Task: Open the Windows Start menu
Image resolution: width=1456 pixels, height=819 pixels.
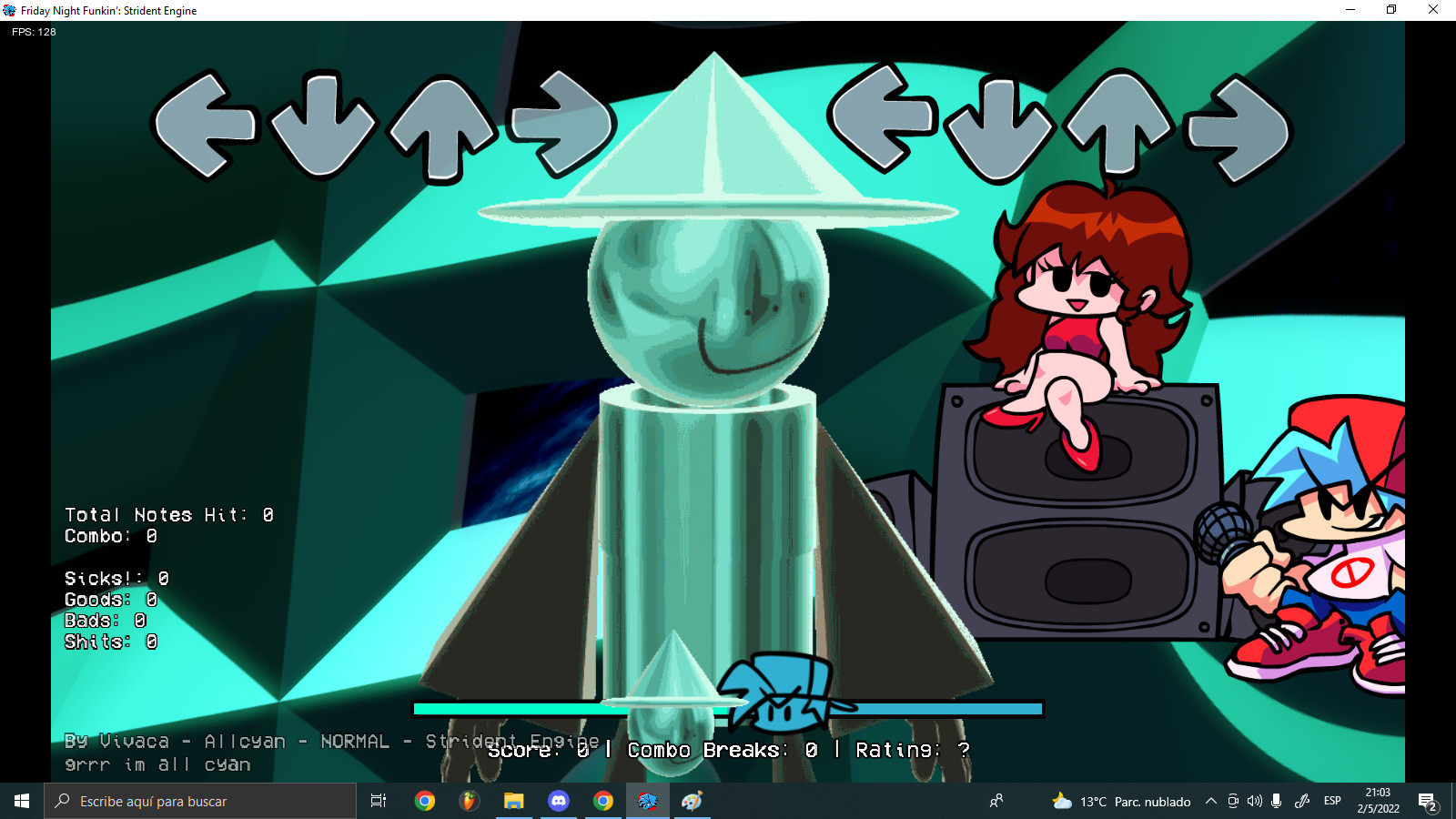Action: [22, 801]
